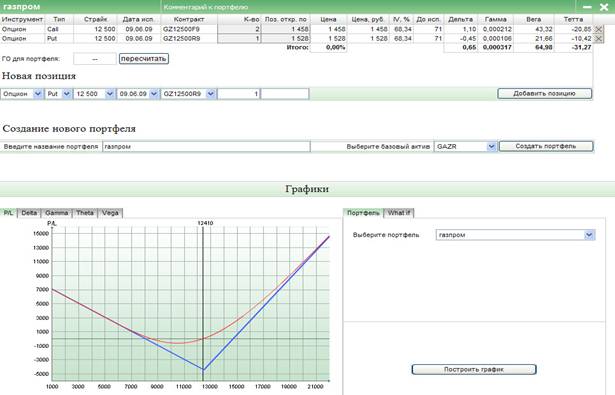Expand the expiration date 09.06.09 dropdown
The image size is (615, 395).
pos(154,94)
